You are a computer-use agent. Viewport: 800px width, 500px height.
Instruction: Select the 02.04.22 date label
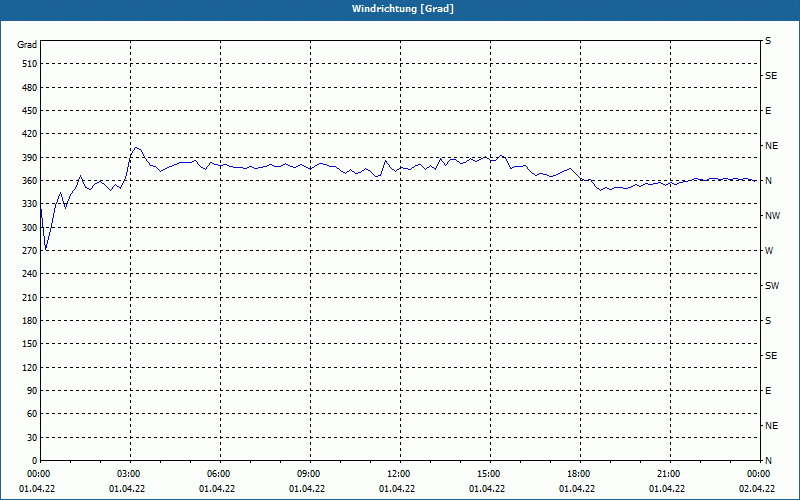coord(757,489)
